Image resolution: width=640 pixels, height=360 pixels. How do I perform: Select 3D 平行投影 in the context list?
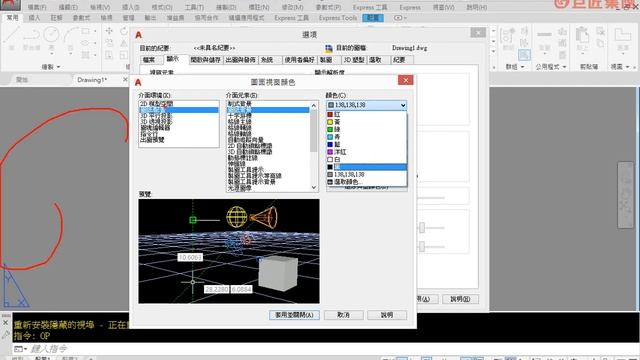178,116
